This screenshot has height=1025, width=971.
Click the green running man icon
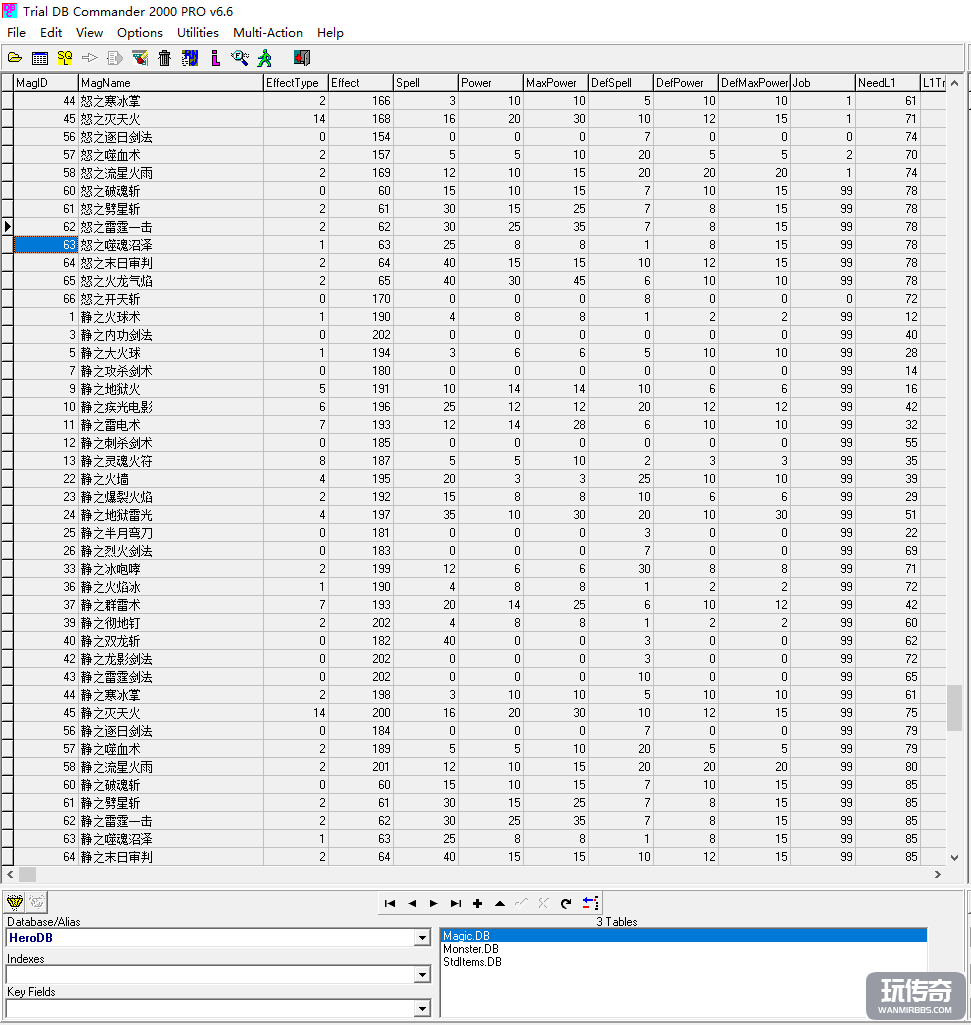click(265, 58)
